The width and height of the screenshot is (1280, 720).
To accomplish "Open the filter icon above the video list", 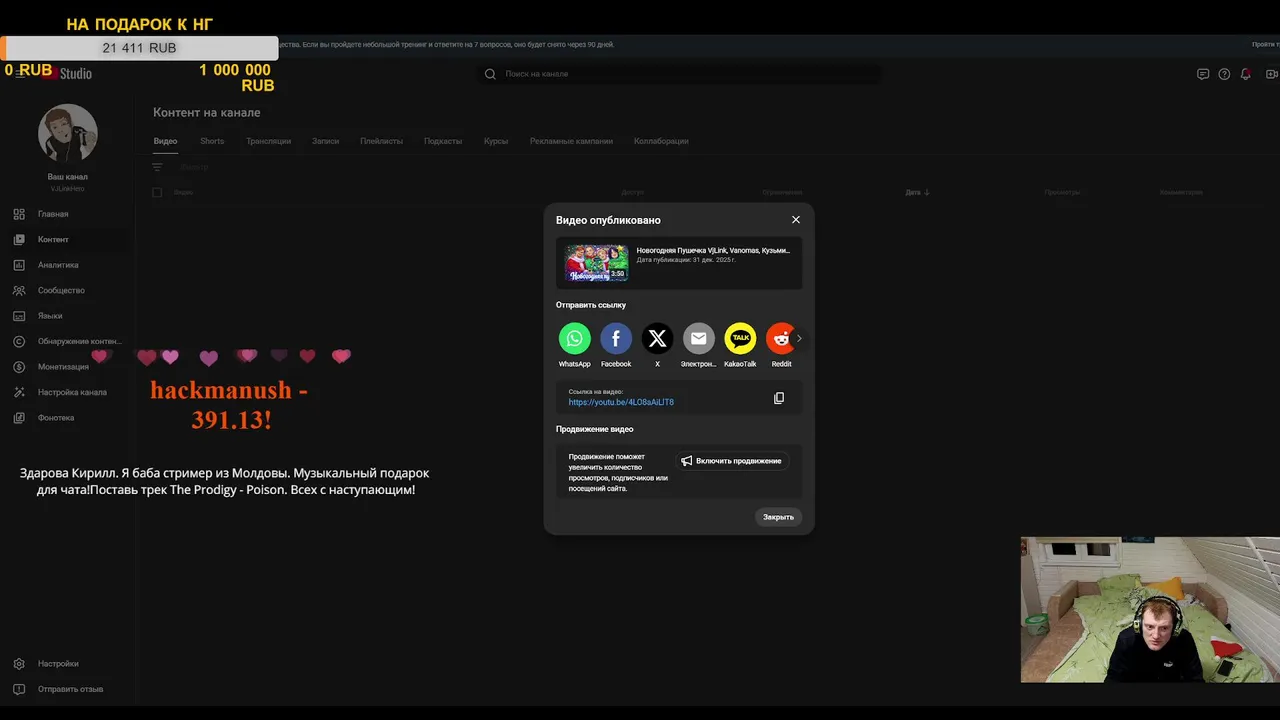I will [157, 167].
